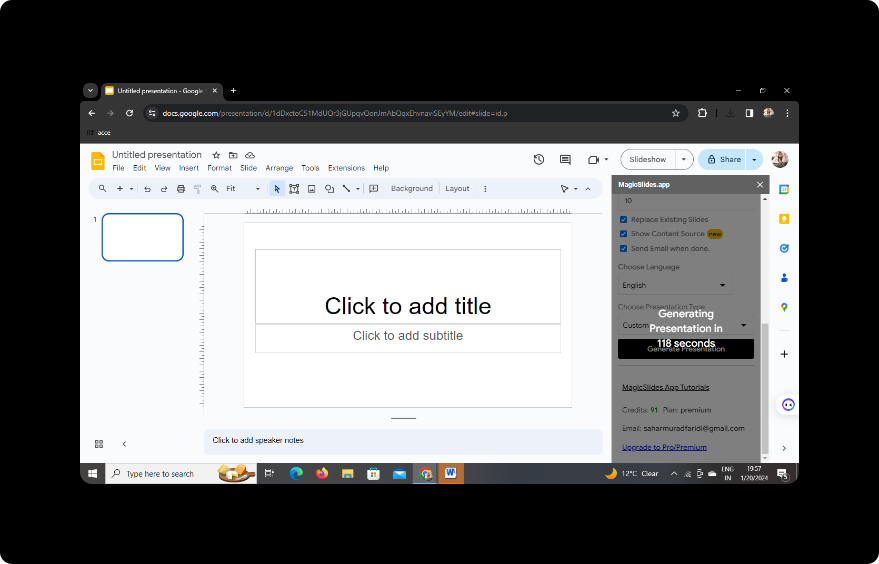
Task: Select the Line tool
Action: (346, 189)
